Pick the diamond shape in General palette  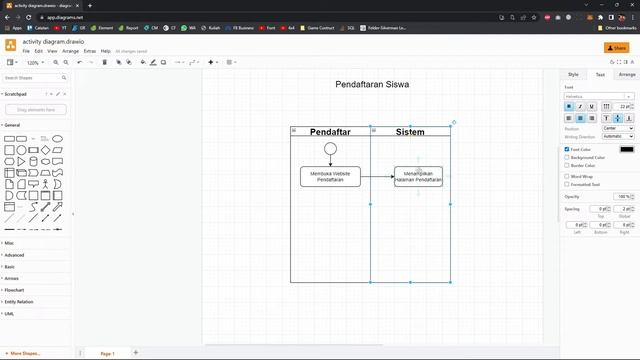pyautogui.click(x=45, y=150)
